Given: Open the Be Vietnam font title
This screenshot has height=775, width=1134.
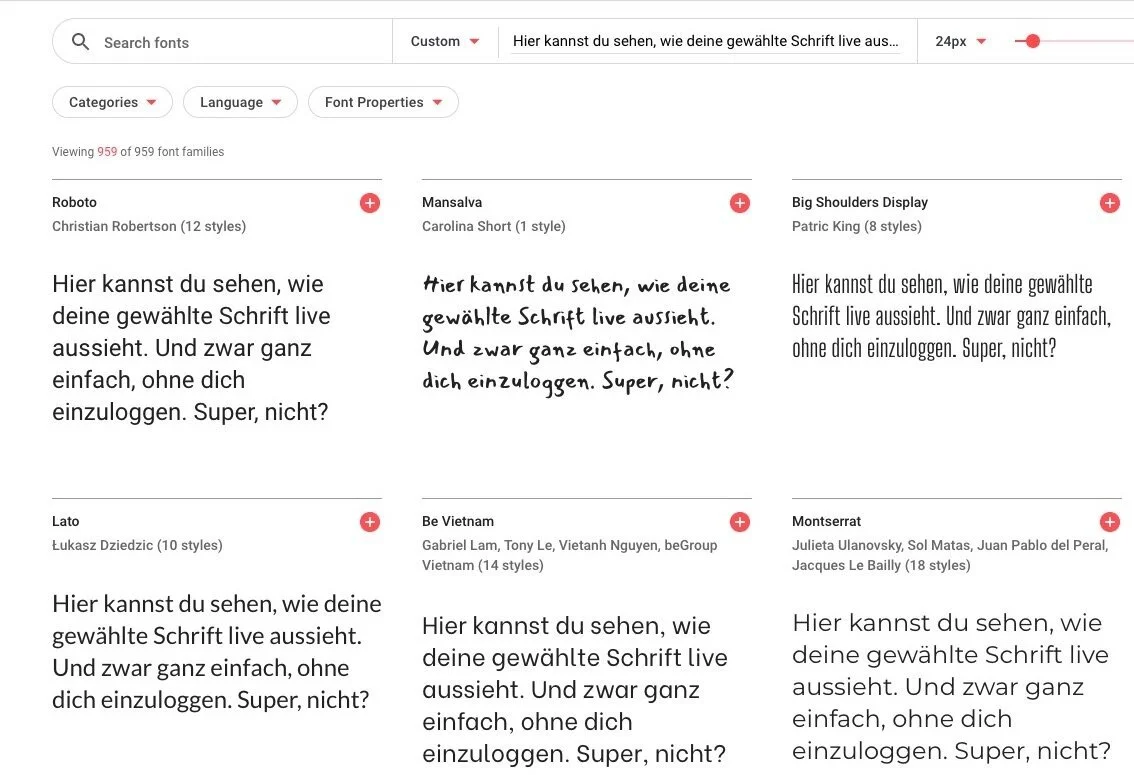Looking at the screenshot, I should [458, 521].
